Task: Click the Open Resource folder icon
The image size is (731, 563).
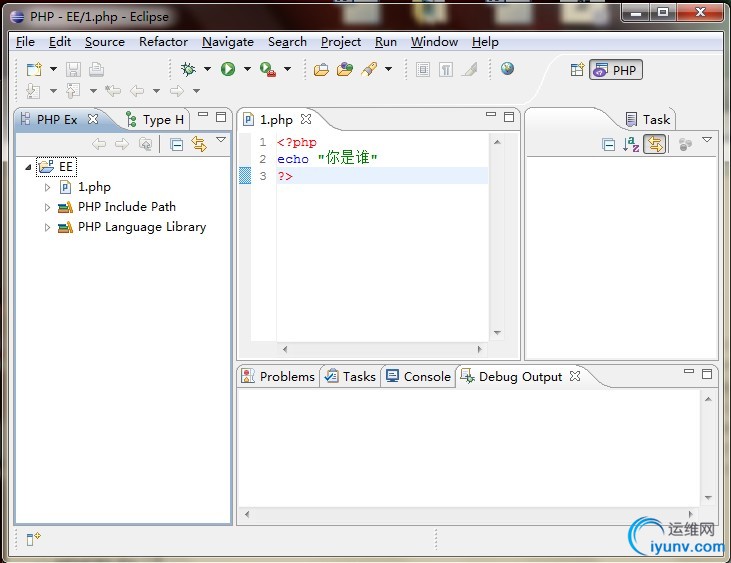Action: coord(345,69)
